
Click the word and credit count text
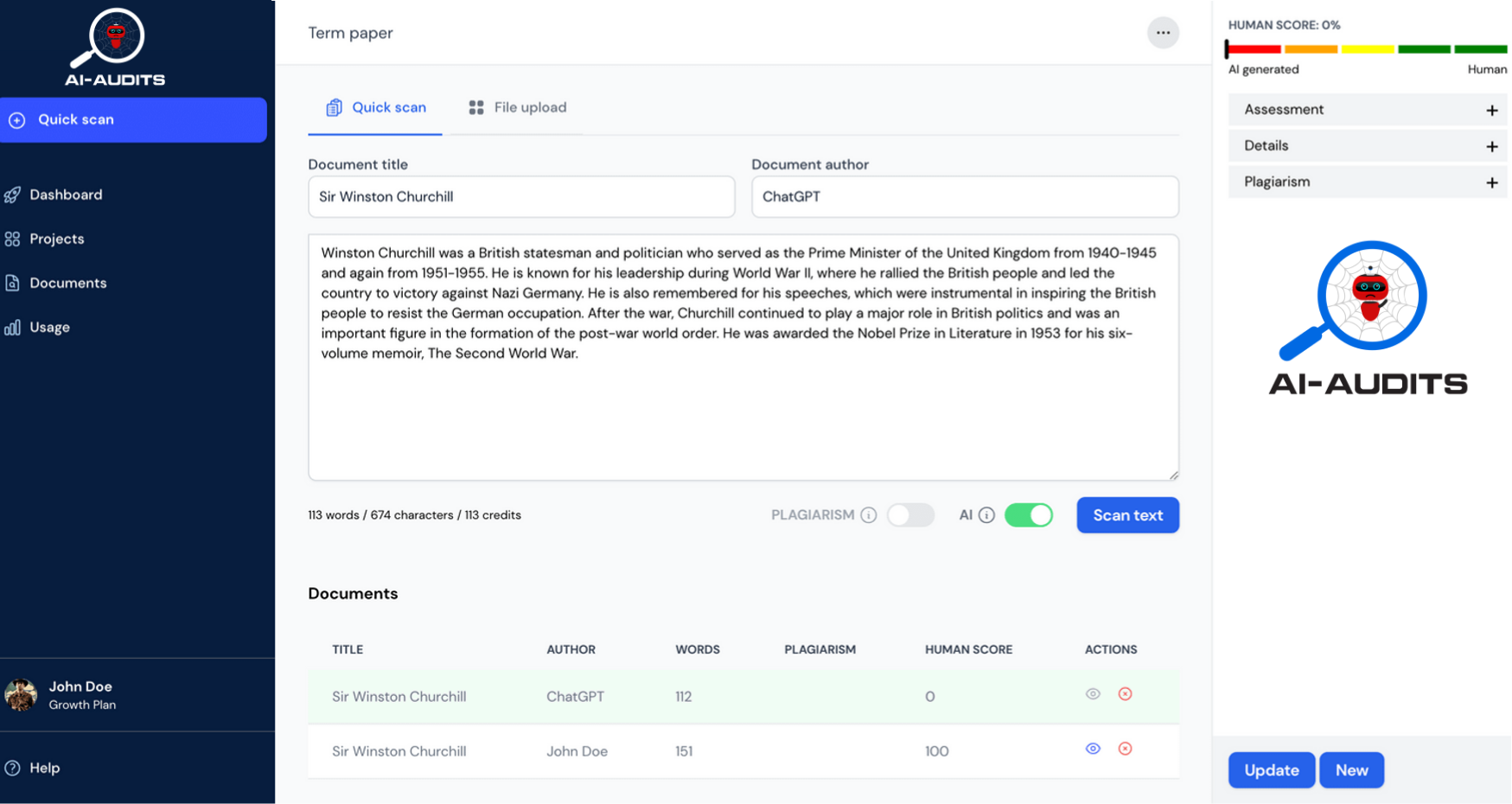(414, 515)
